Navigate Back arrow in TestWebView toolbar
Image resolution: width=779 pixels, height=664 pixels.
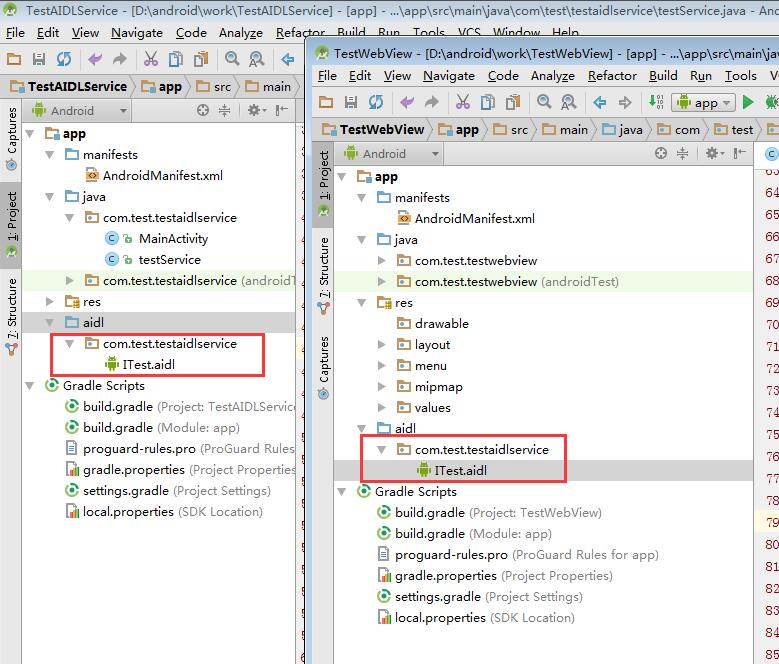[x=600, y=103]
